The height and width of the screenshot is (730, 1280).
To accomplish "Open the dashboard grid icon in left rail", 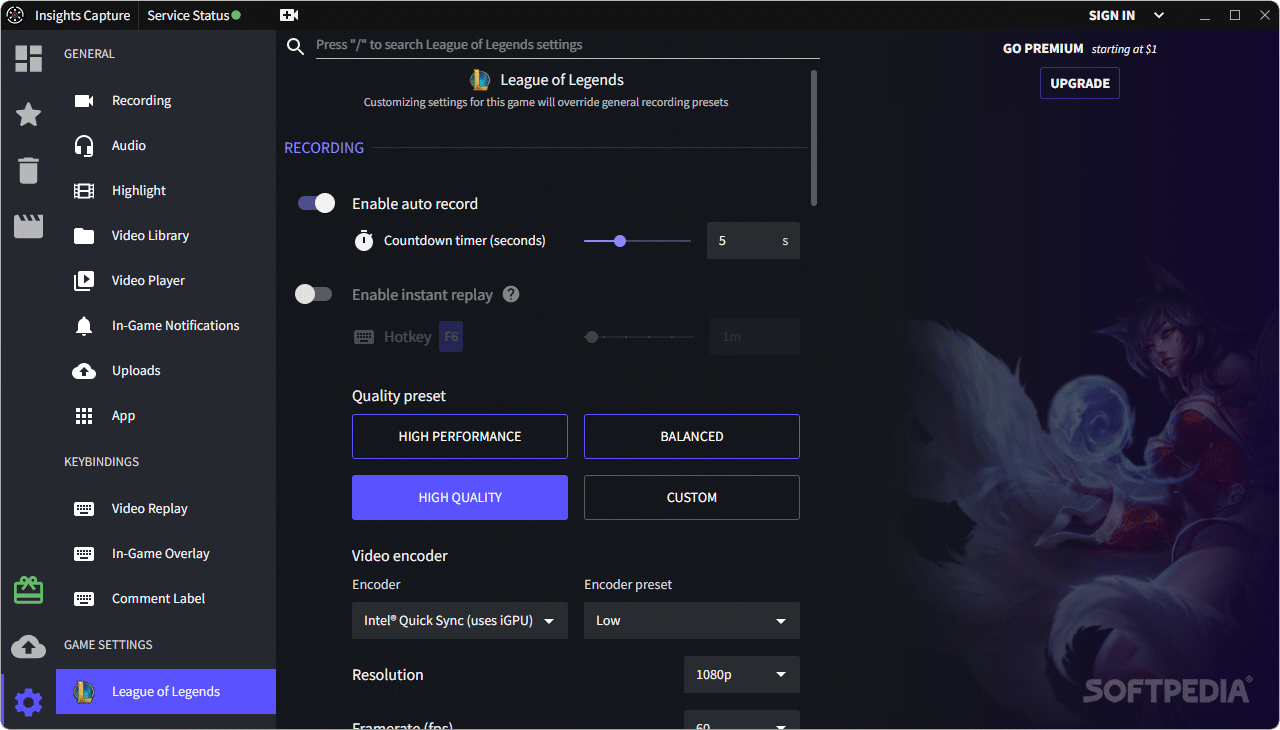I will (28, 59).
